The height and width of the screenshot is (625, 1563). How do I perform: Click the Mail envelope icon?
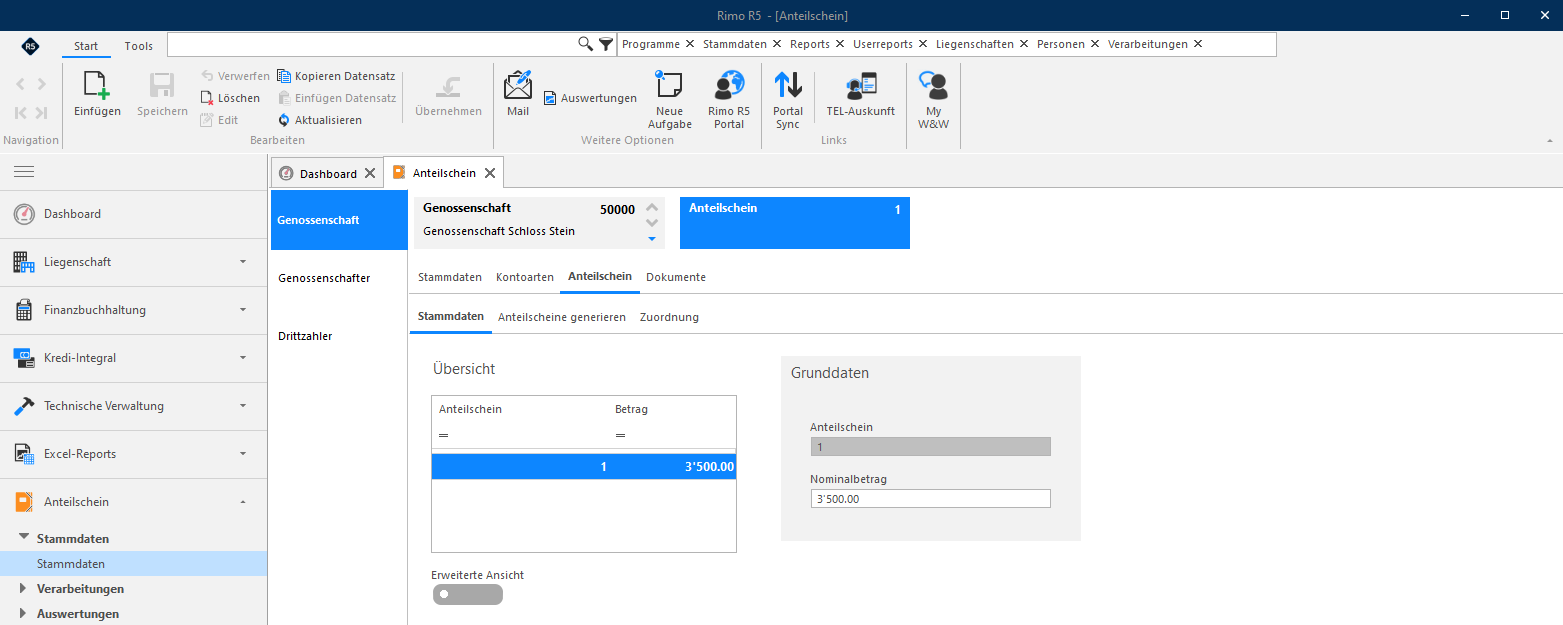[518, 86]
